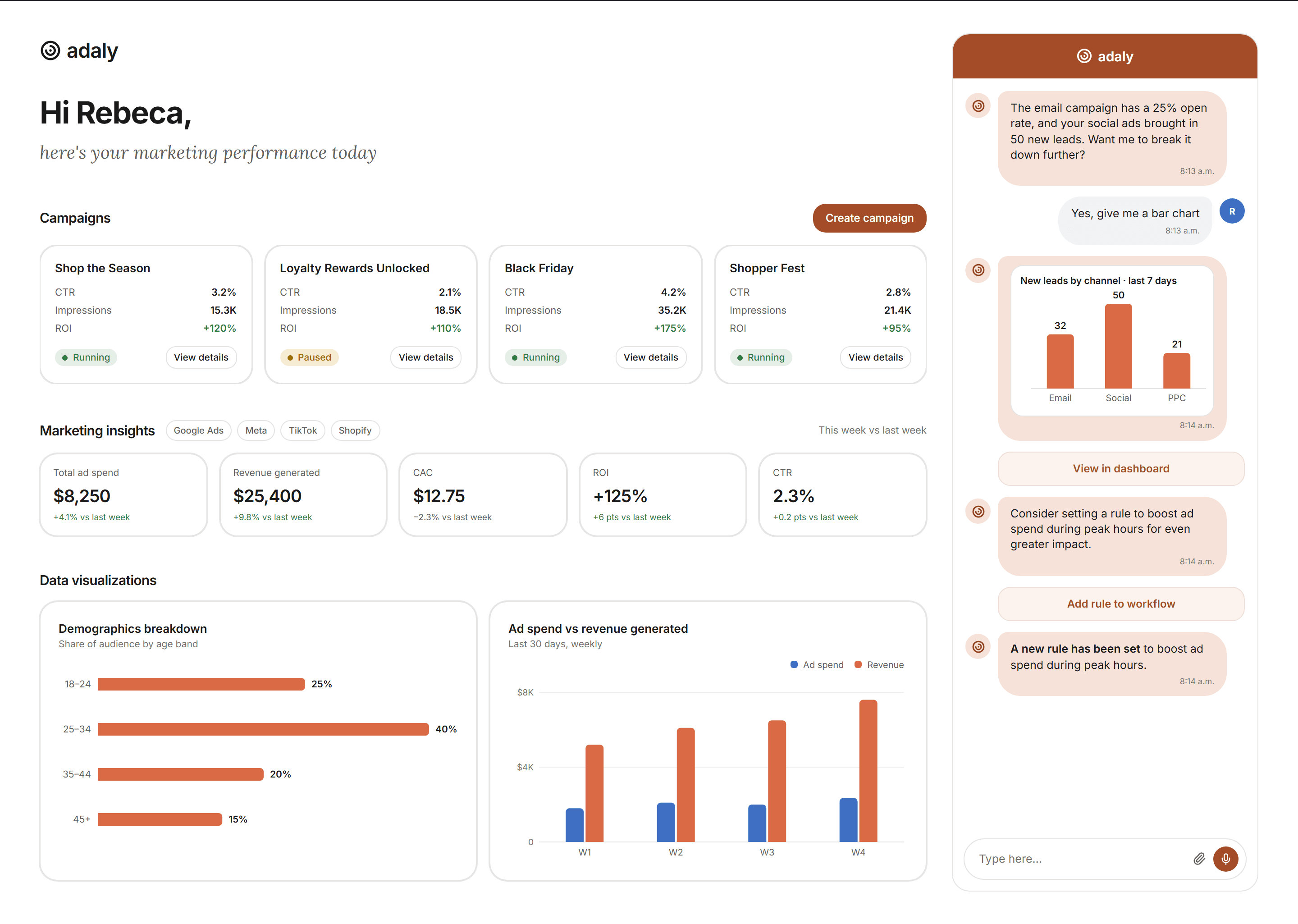Click the orange Revenue legend dot
Screen dimensions: 1298x924
(x=858, y=664)
